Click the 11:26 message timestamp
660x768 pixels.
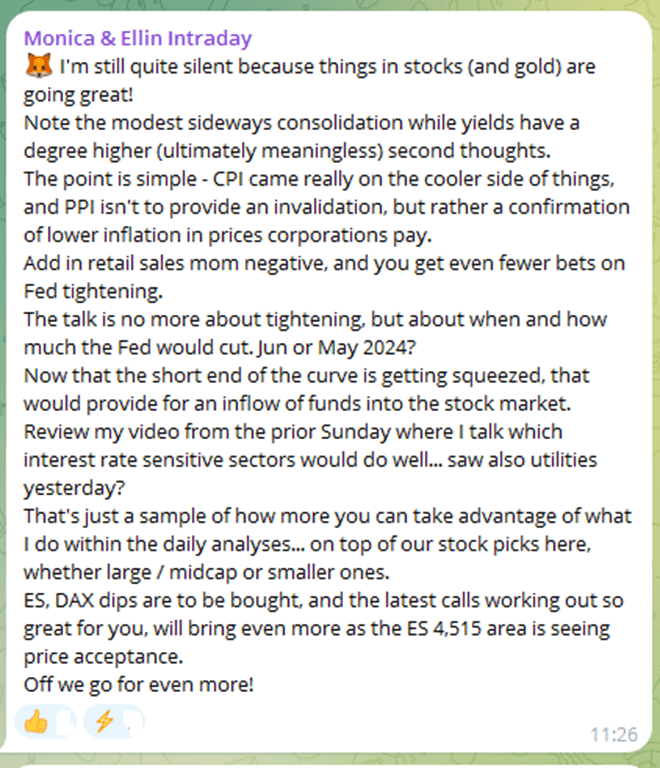click(613, 735)
